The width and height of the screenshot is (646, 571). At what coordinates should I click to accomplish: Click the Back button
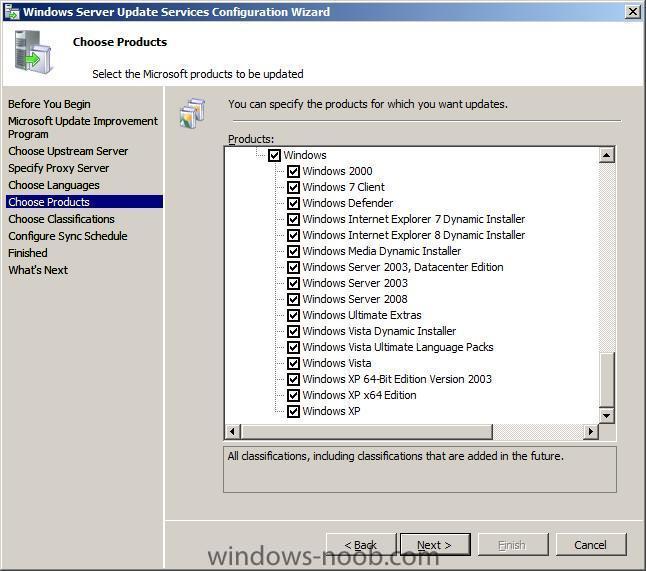(x=361, y=545)
